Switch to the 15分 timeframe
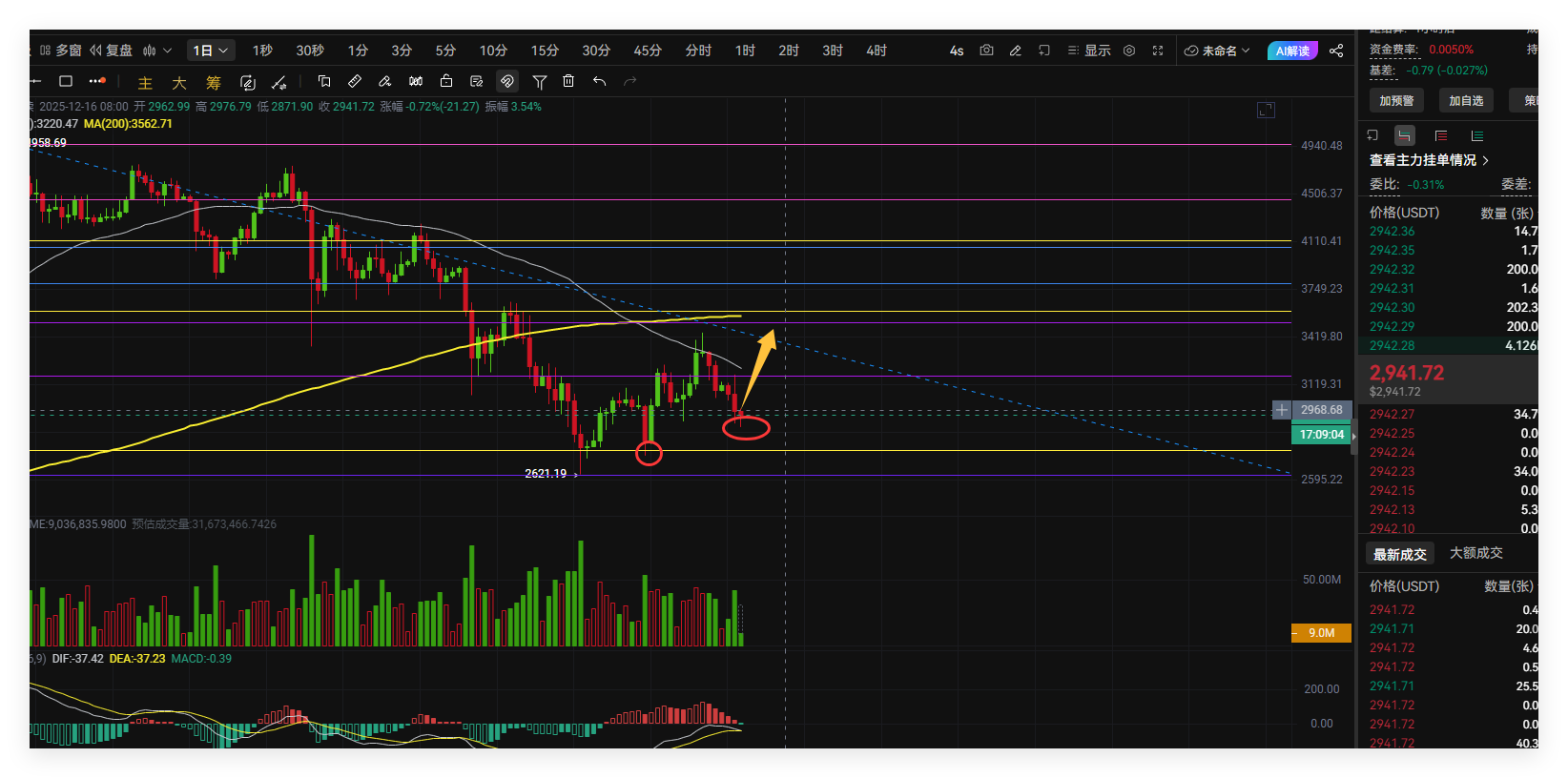The width and height of the screenshot is (1568, 778). (x=545, y=51)
